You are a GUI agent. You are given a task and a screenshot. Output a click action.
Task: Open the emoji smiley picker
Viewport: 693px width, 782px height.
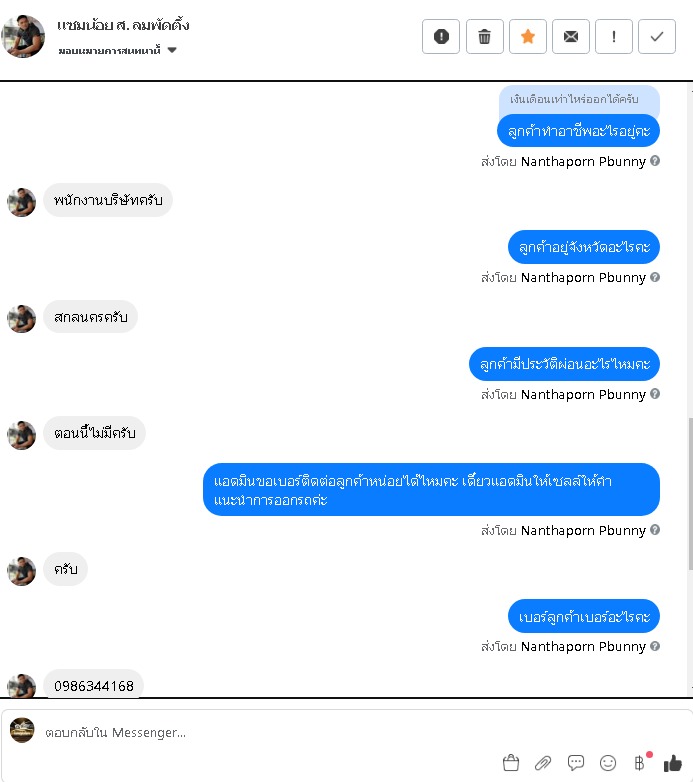pos(608,763)
